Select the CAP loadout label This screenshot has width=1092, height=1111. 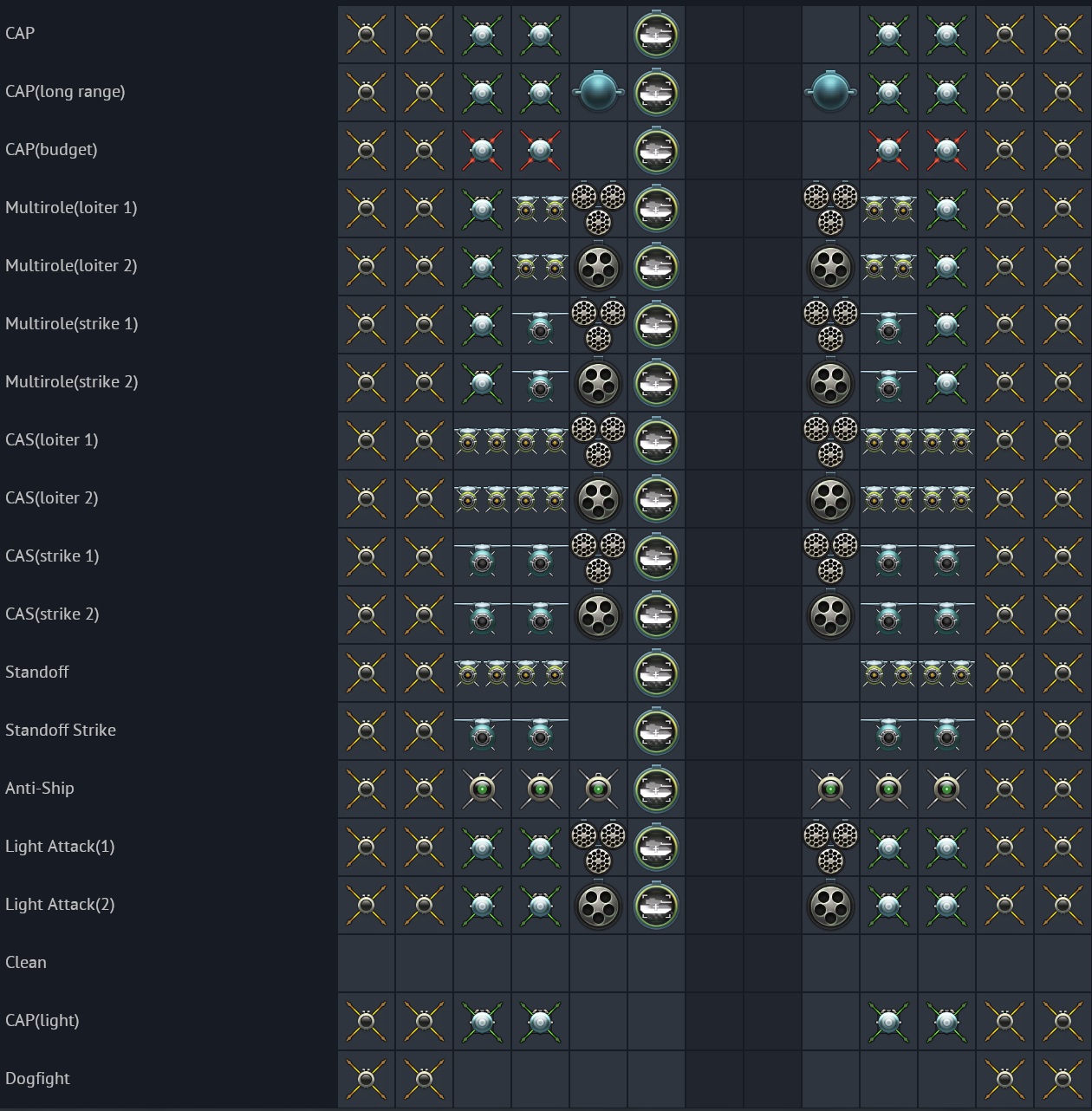point(20,34)
